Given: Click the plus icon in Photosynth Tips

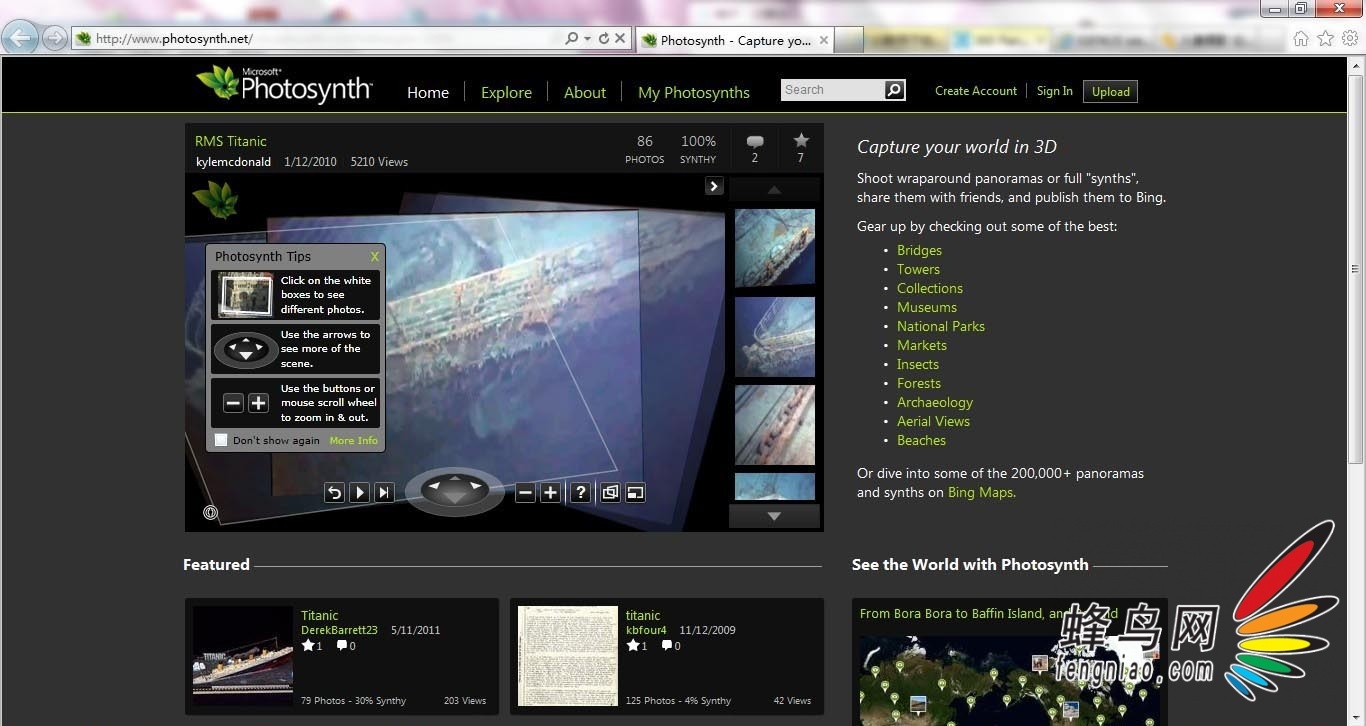Looking at the screenshot, I should pyautogui.click(x=258, y=403).
